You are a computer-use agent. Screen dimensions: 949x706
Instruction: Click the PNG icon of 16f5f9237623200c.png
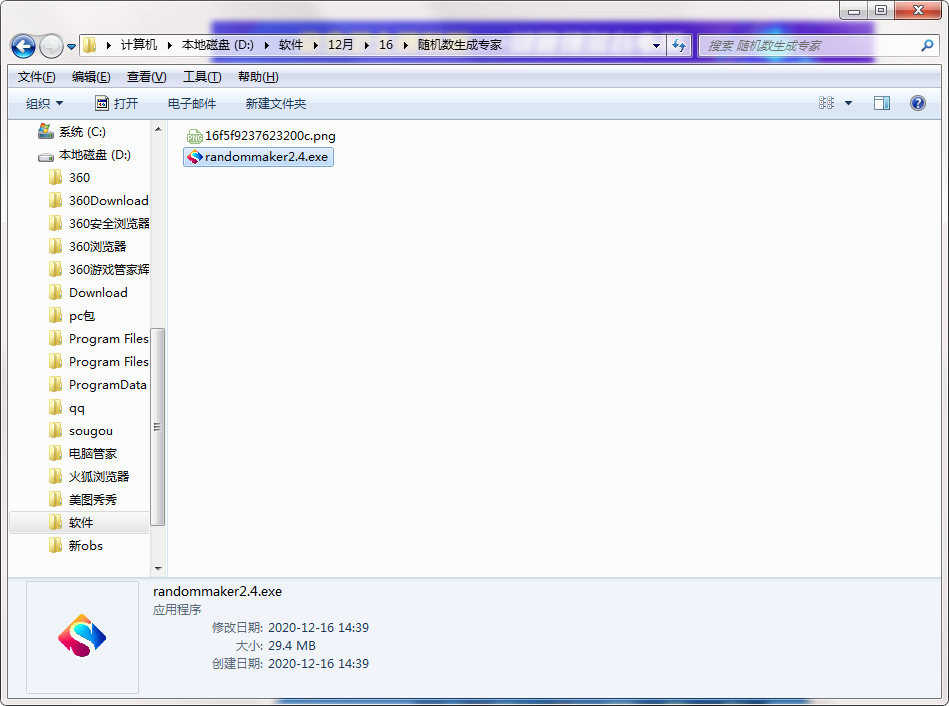194,137
